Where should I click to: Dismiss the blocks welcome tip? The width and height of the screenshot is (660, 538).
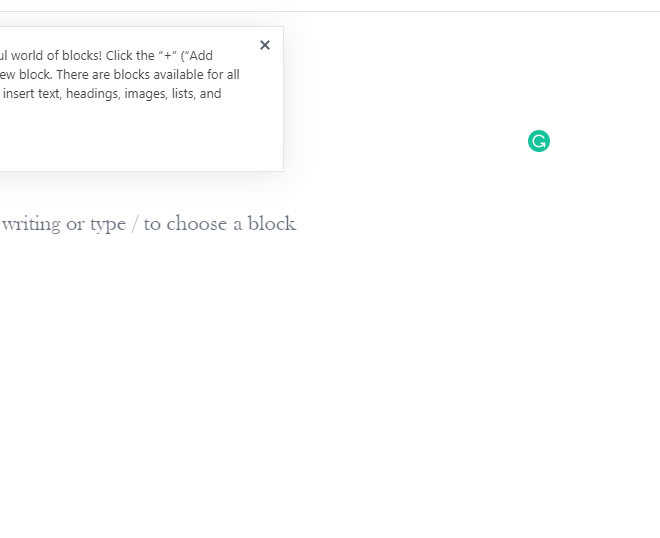click(265, 45)
